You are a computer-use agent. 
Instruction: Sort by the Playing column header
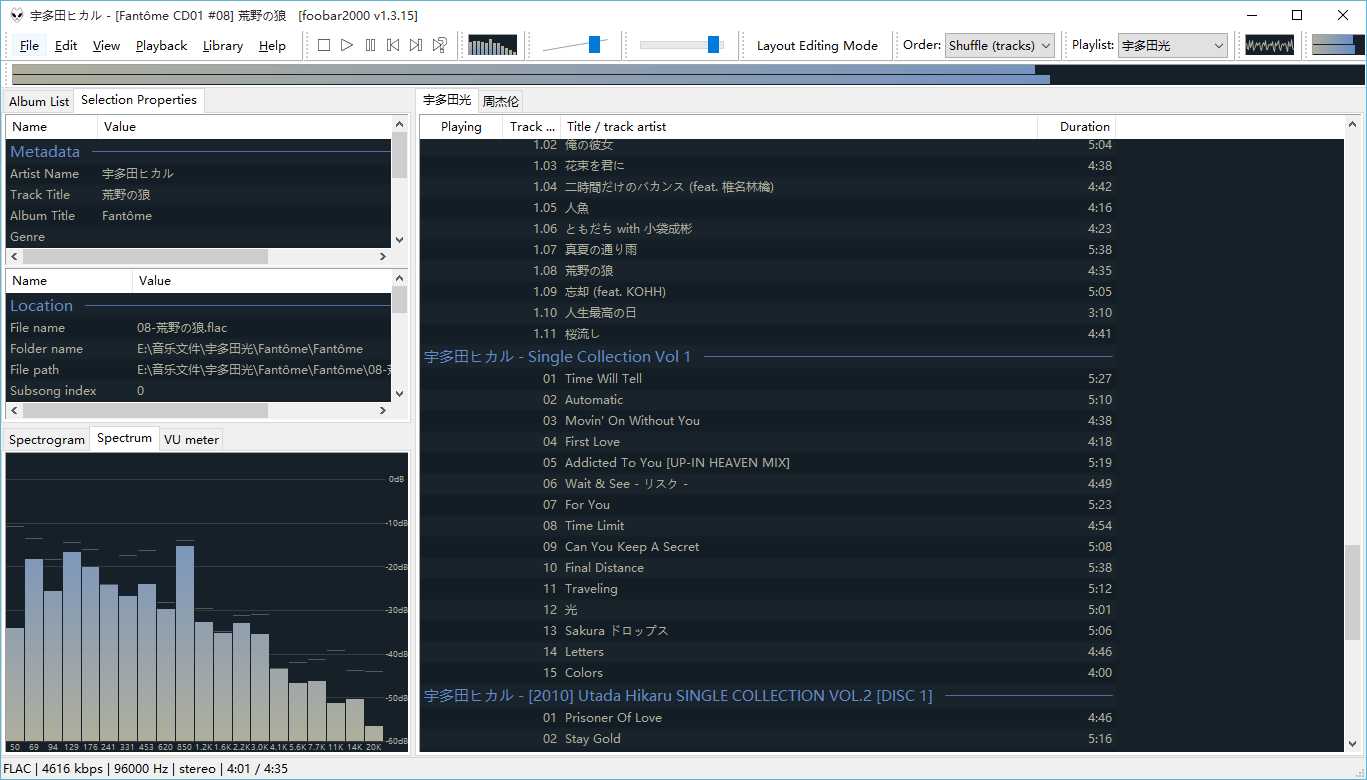point(461,126)
